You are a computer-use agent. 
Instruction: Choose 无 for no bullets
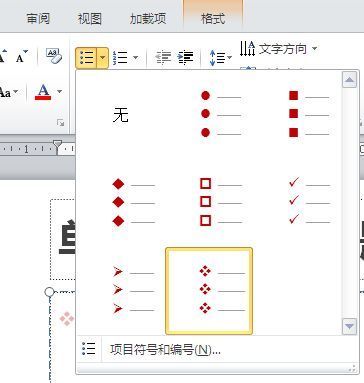(121, 115)
